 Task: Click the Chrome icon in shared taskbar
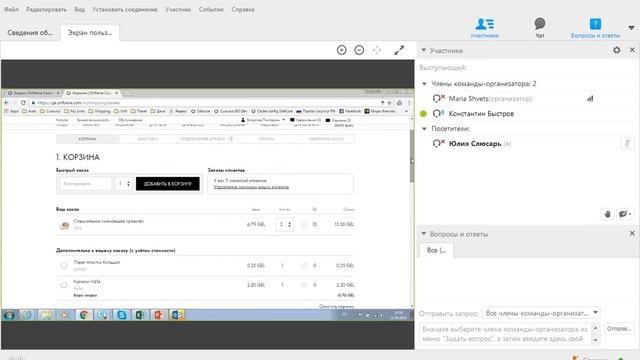(x=84, y=315)
